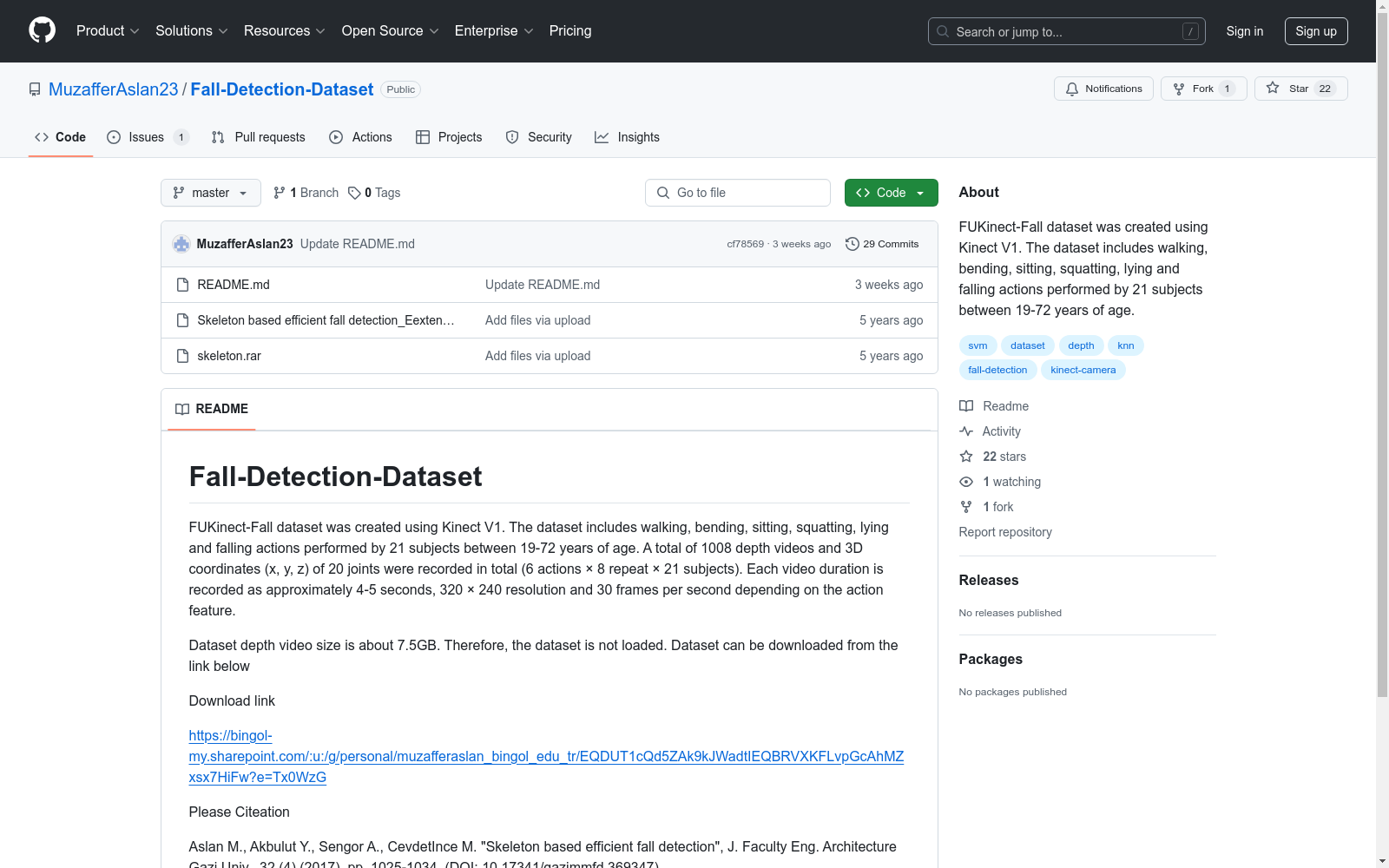Fork the repository via fork icon button
Screen dimensions: 1389x868
(1203, 89)
